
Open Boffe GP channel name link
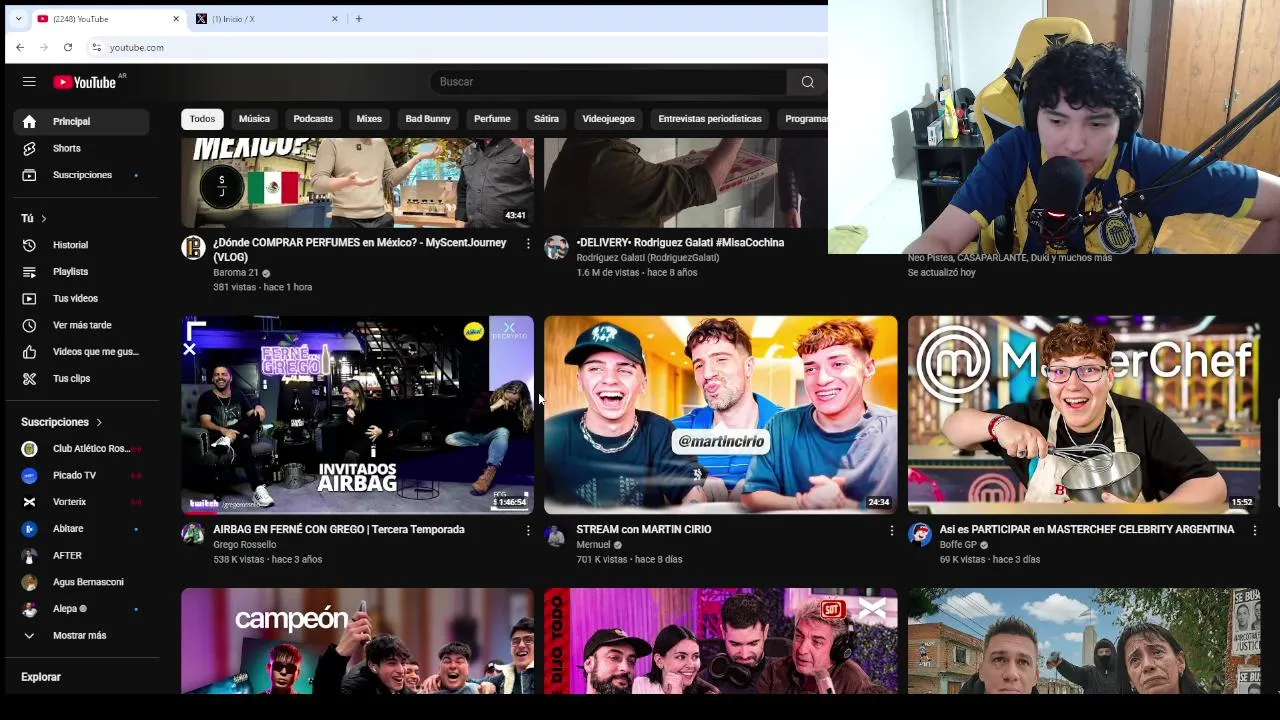point(958,545)
